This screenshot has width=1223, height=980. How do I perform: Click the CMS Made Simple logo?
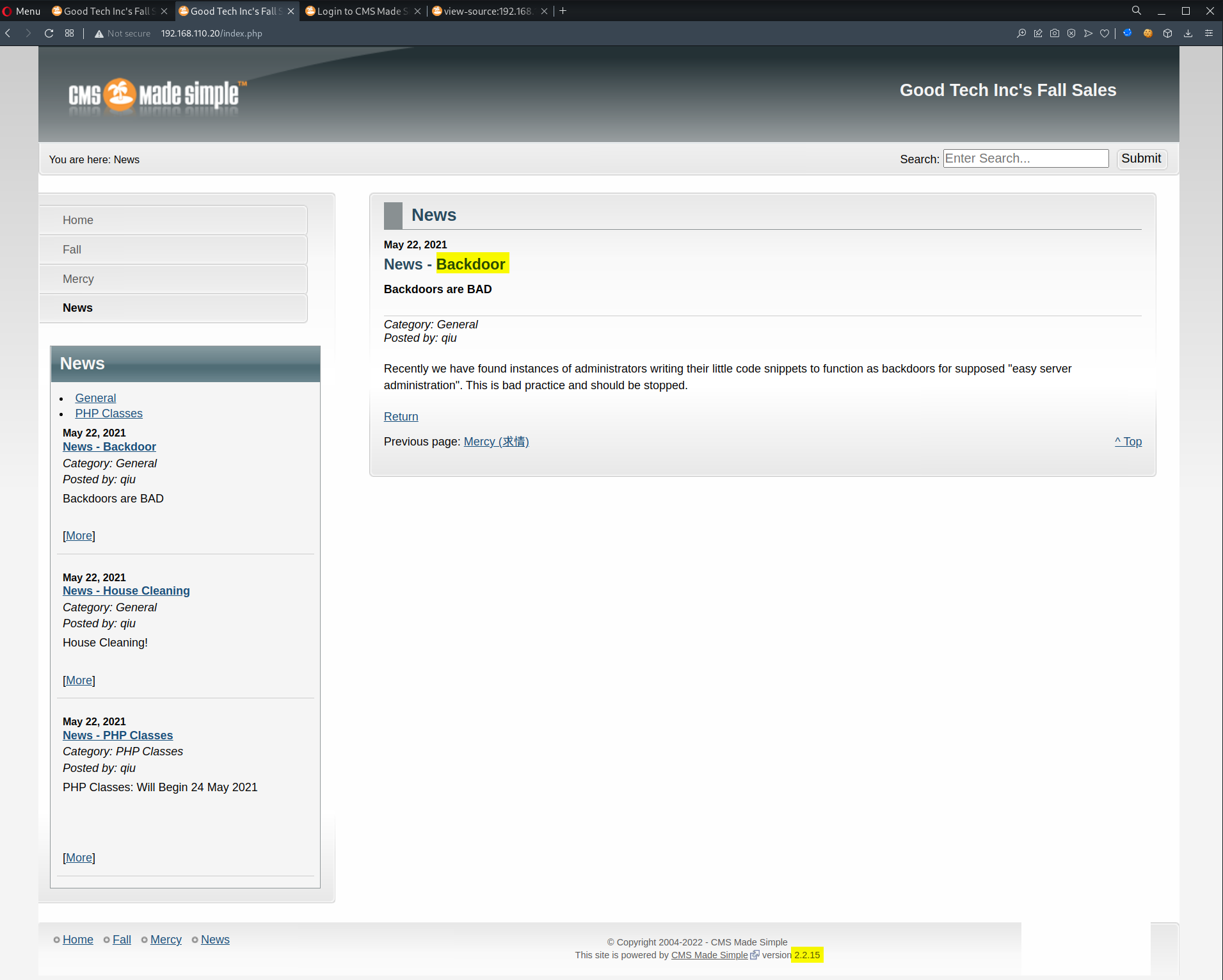[157, 96]
